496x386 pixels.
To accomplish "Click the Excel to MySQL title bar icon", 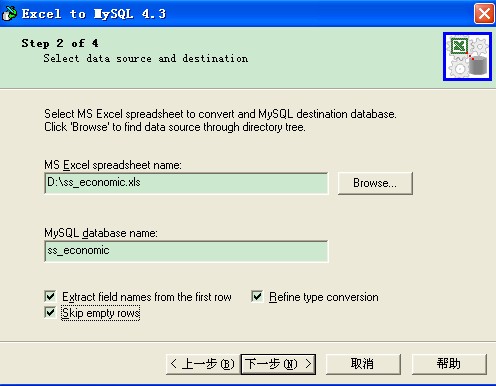I will click(x=9, y=14).
